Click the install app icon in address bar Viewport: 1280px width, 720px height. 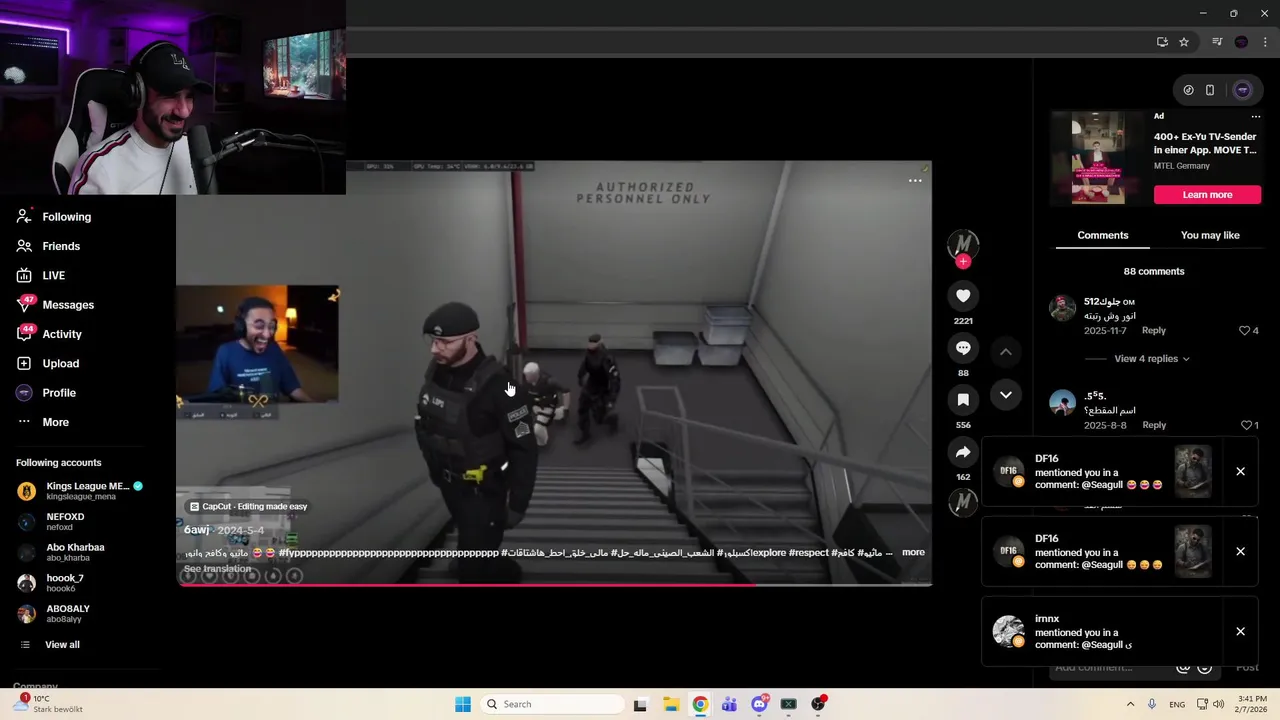1162,42
